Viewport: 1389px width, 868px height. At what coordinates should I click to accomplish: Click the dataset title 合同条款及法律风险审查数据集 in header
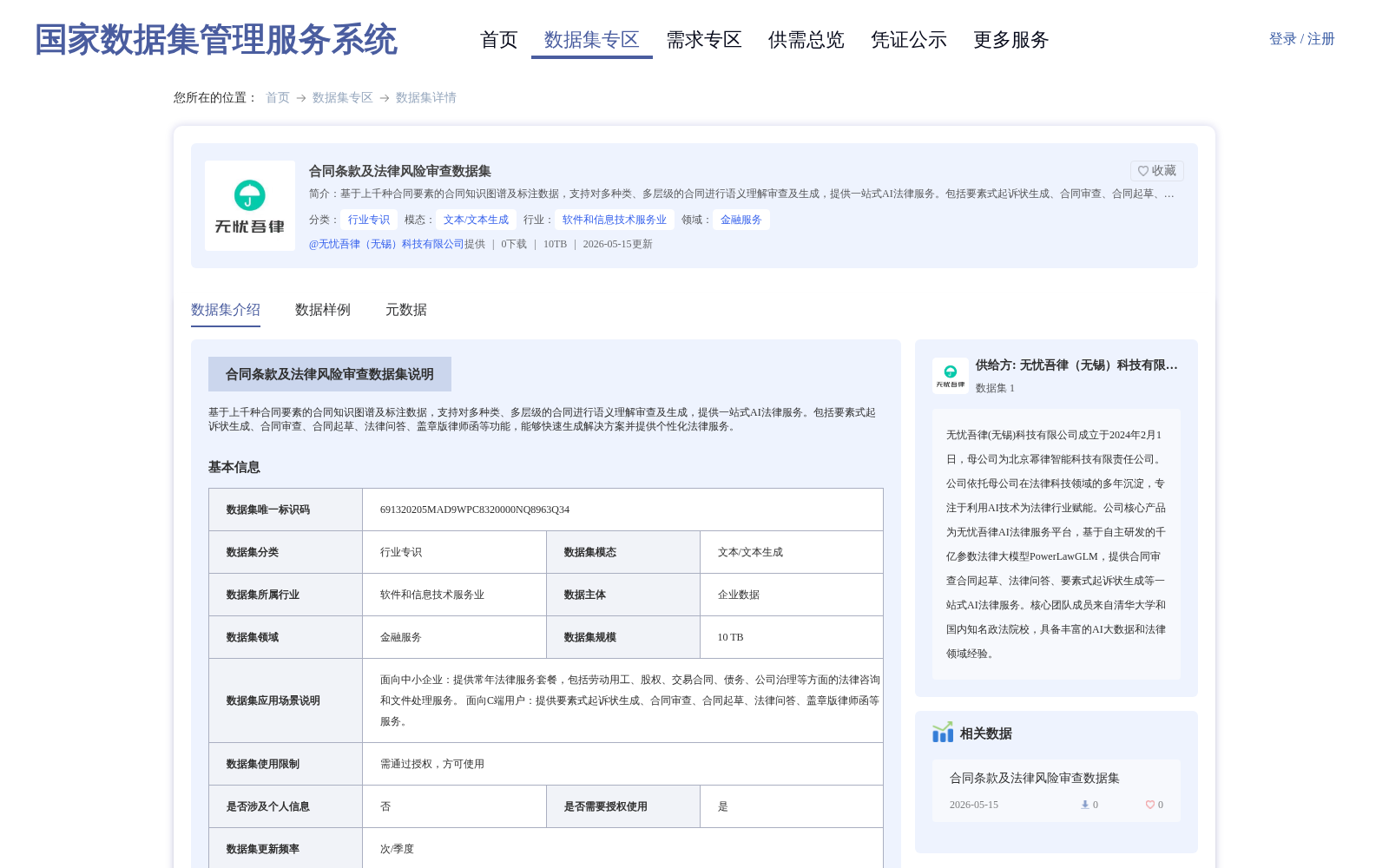point(400,171)
